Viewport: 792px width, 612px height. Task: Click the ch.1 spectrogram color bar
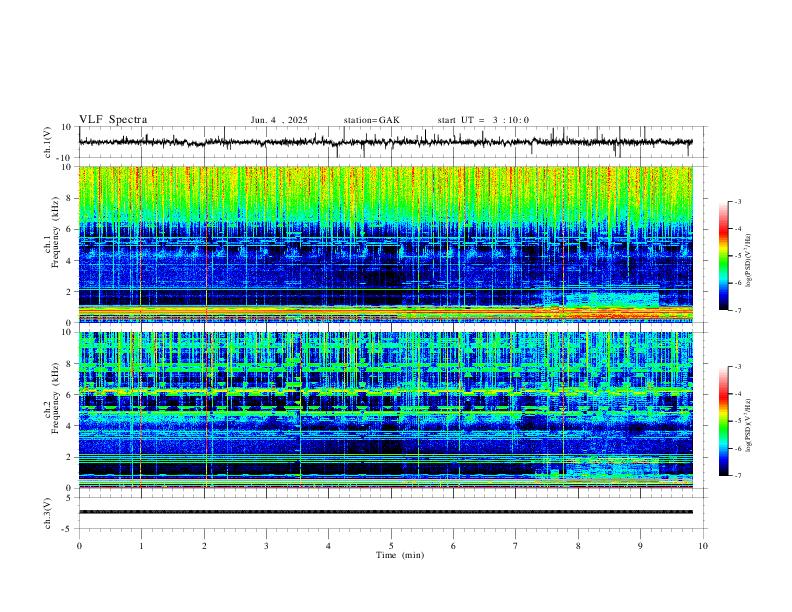click(x=723, y=256)
